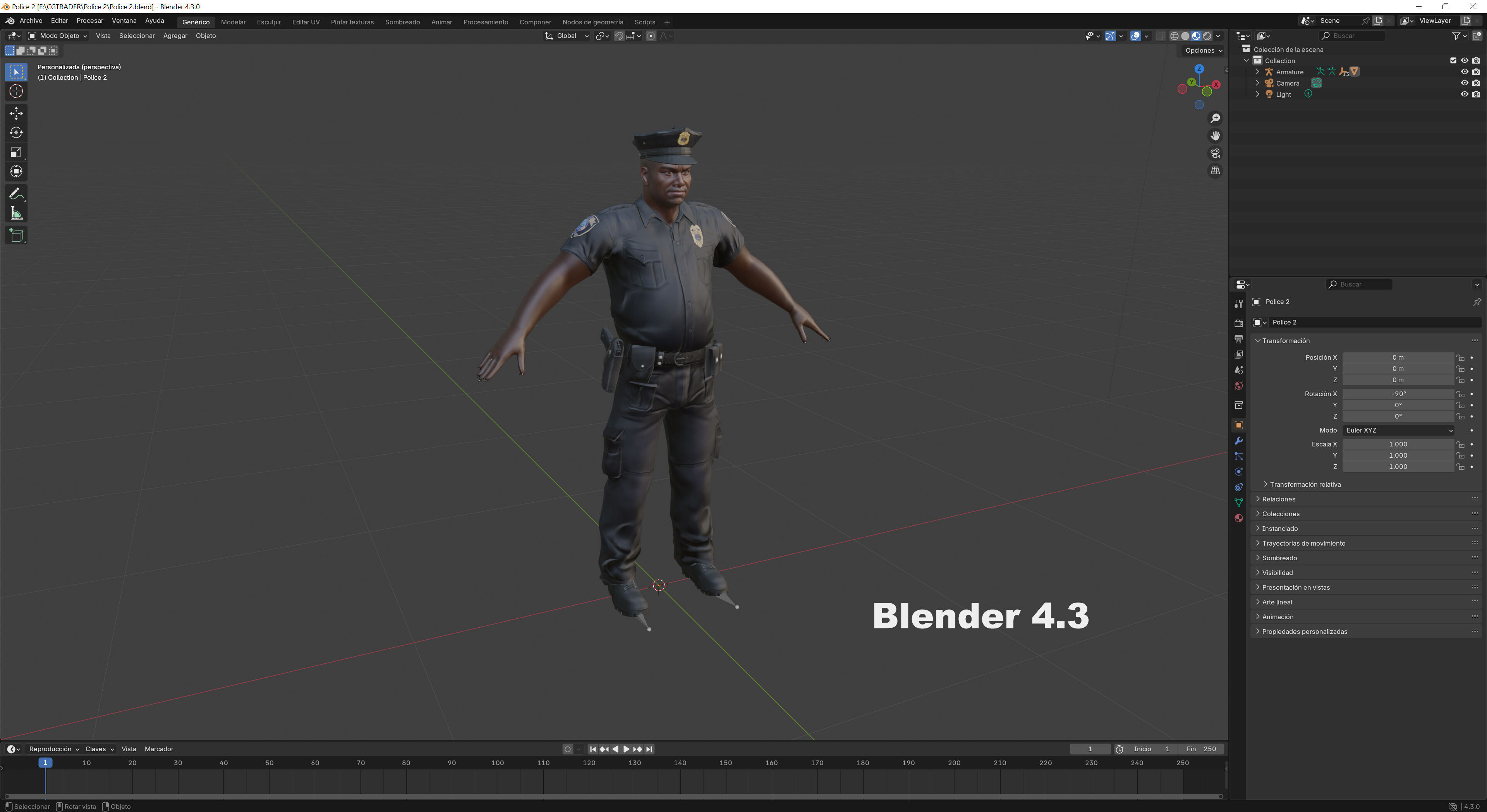Screen dimensions: 1487x812
Task: Switch perspective/orthographic grid icon
Action: click(1215, 171)
